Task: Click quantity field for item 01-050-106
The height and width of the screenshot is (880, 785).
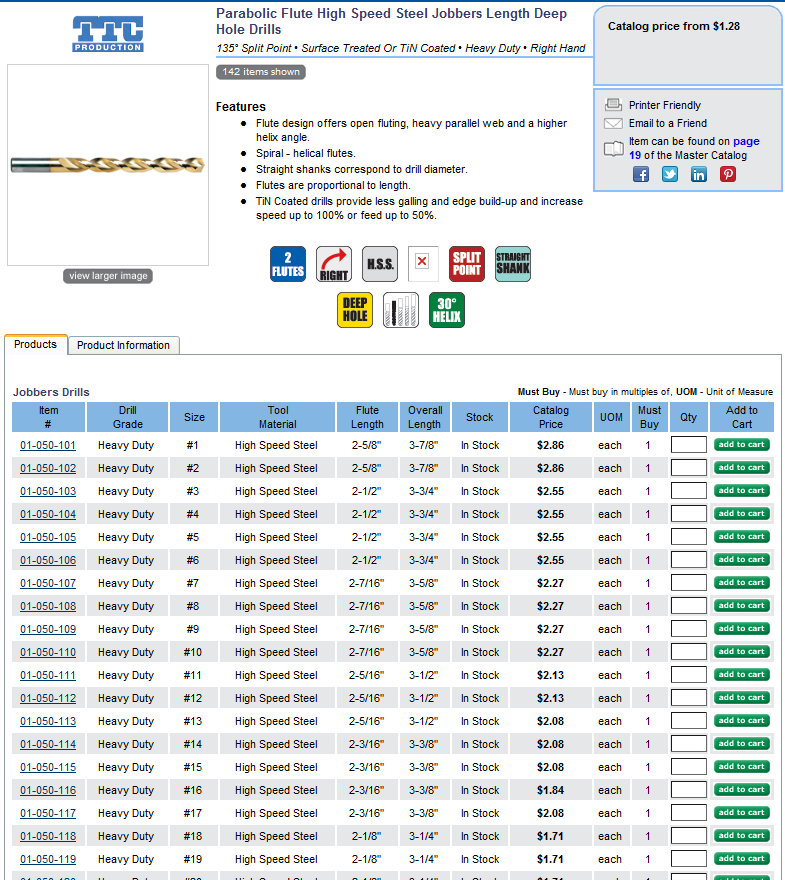Action: tap(688, 560)
